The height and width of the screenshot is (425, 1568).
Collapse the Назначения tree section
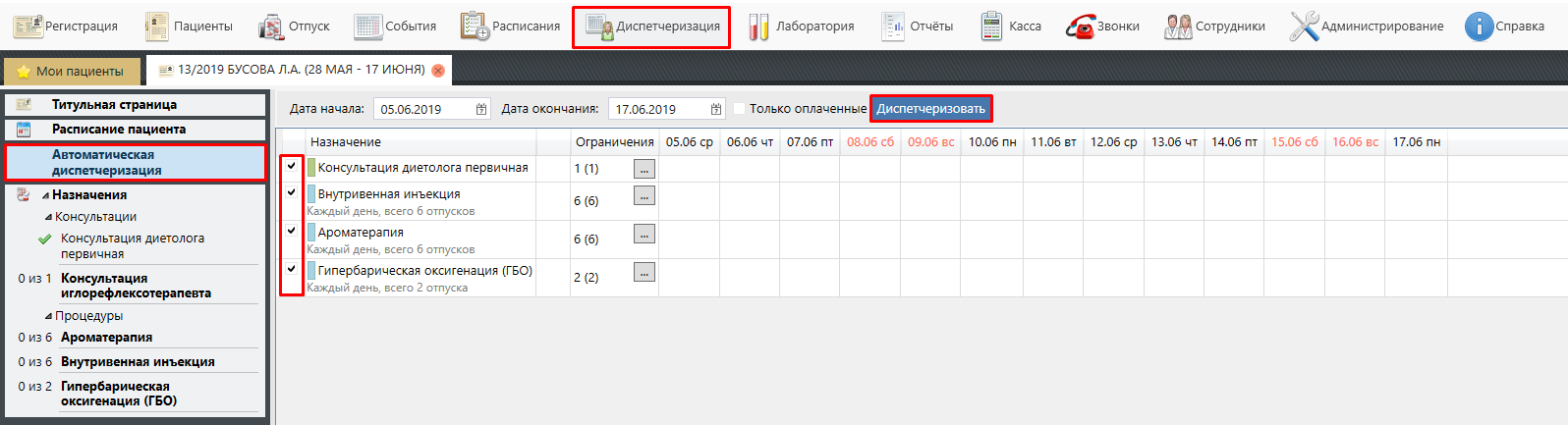coord(45,195)
